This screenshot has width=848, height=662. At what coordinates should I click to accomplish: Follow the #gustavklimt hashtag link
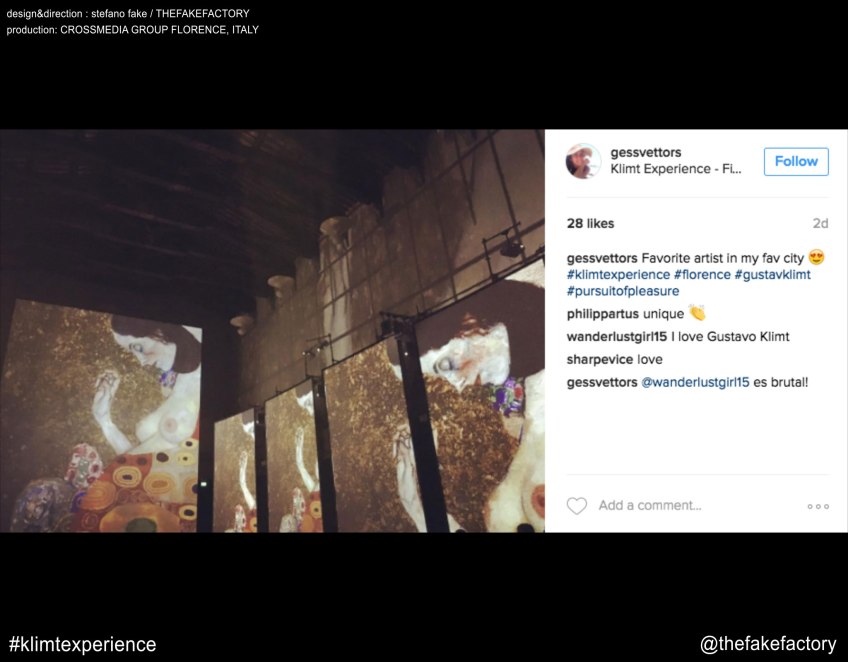pyautogui.click(x=777, y=275)
